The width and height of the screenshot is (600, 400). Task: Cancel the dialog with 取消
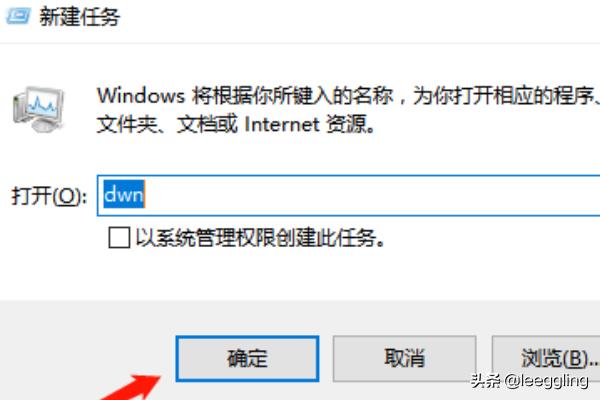(x=404, y=359)
